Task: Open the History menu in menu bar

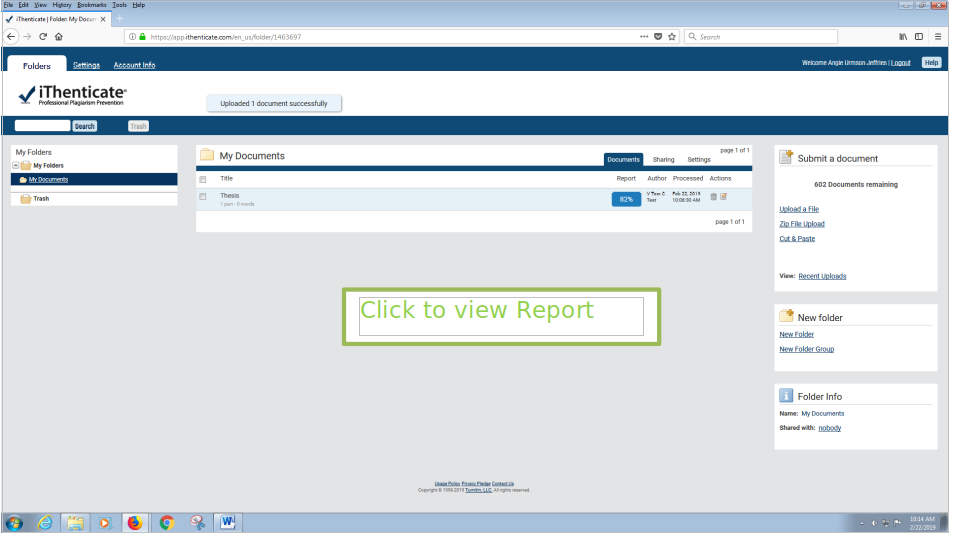Action: click(62, 5)
